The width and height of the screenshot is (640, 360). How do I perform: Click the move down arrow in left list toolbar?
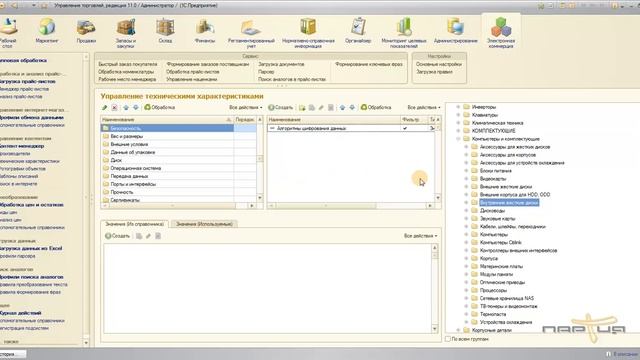tap(136, 107)
